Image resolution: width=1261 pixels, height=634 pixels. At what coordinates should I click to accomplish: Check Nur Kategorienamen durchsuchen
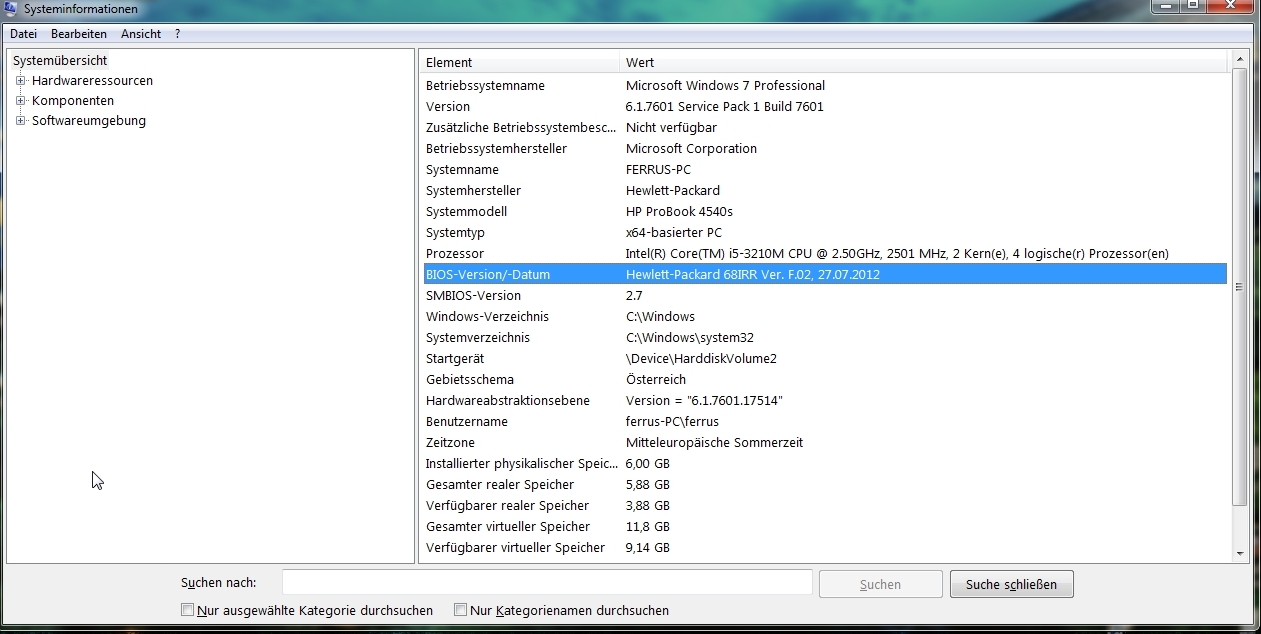(x=461, y=610)
